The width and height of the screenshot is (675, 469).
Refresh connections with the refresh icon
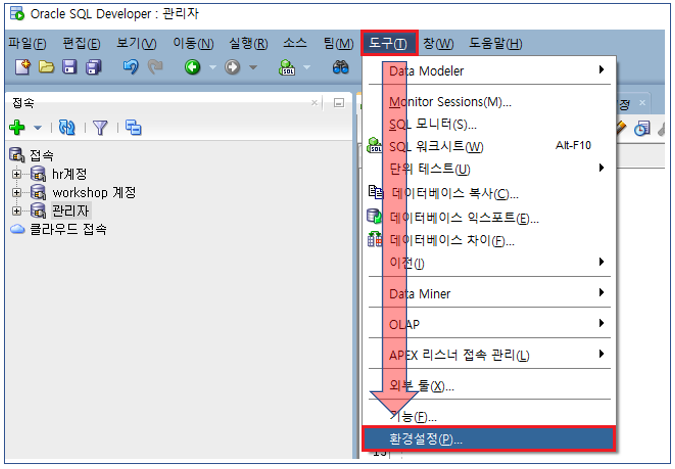(x=67, y=127)
